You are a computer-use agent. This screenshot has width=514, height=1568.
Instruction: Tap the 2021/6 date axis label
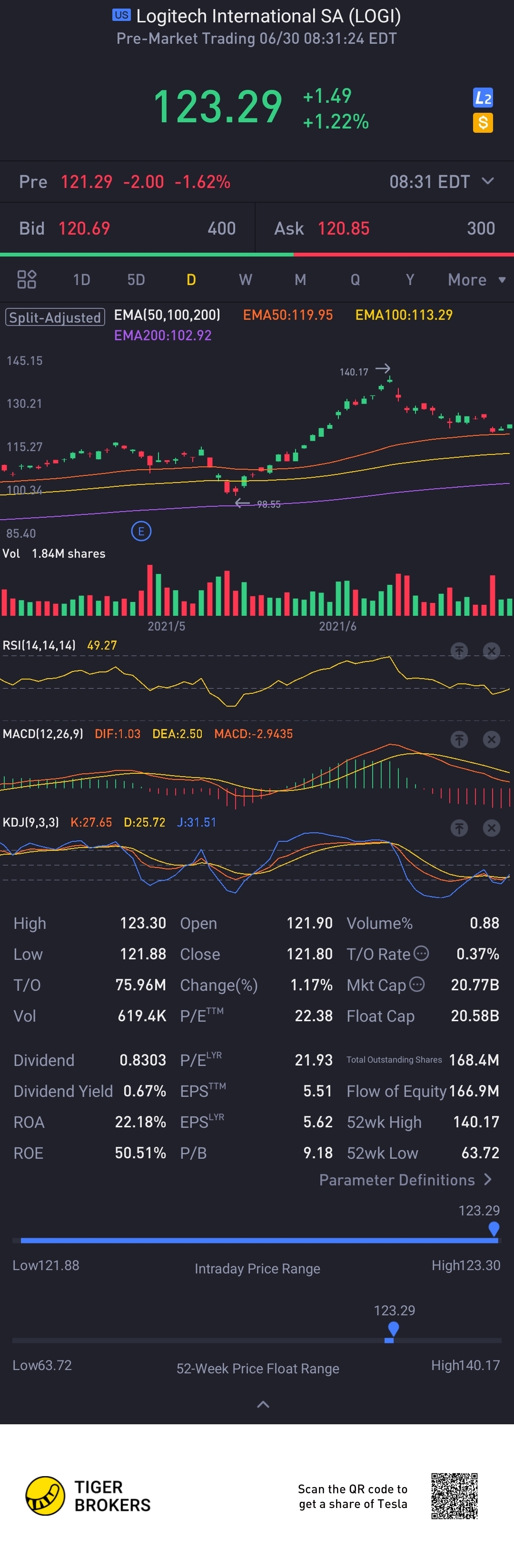(337, 626)
